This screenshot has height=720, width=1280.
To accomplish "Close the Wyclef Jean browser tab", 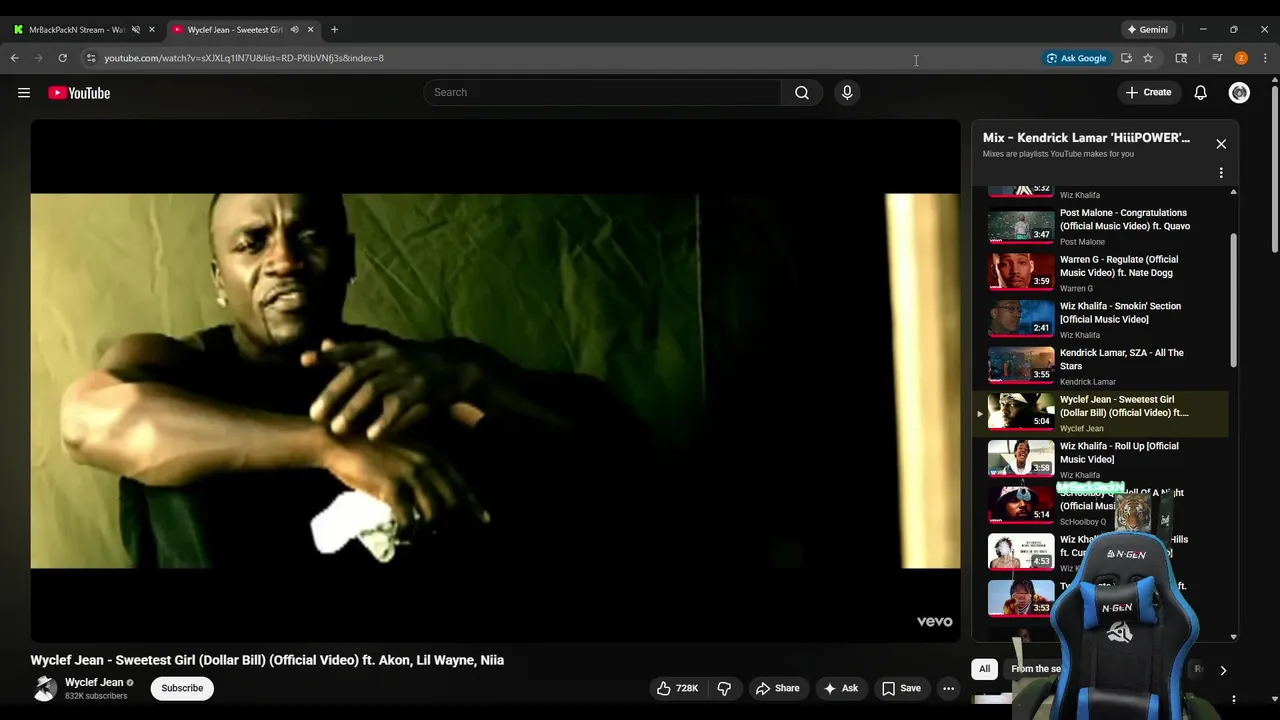I will 311,30.
